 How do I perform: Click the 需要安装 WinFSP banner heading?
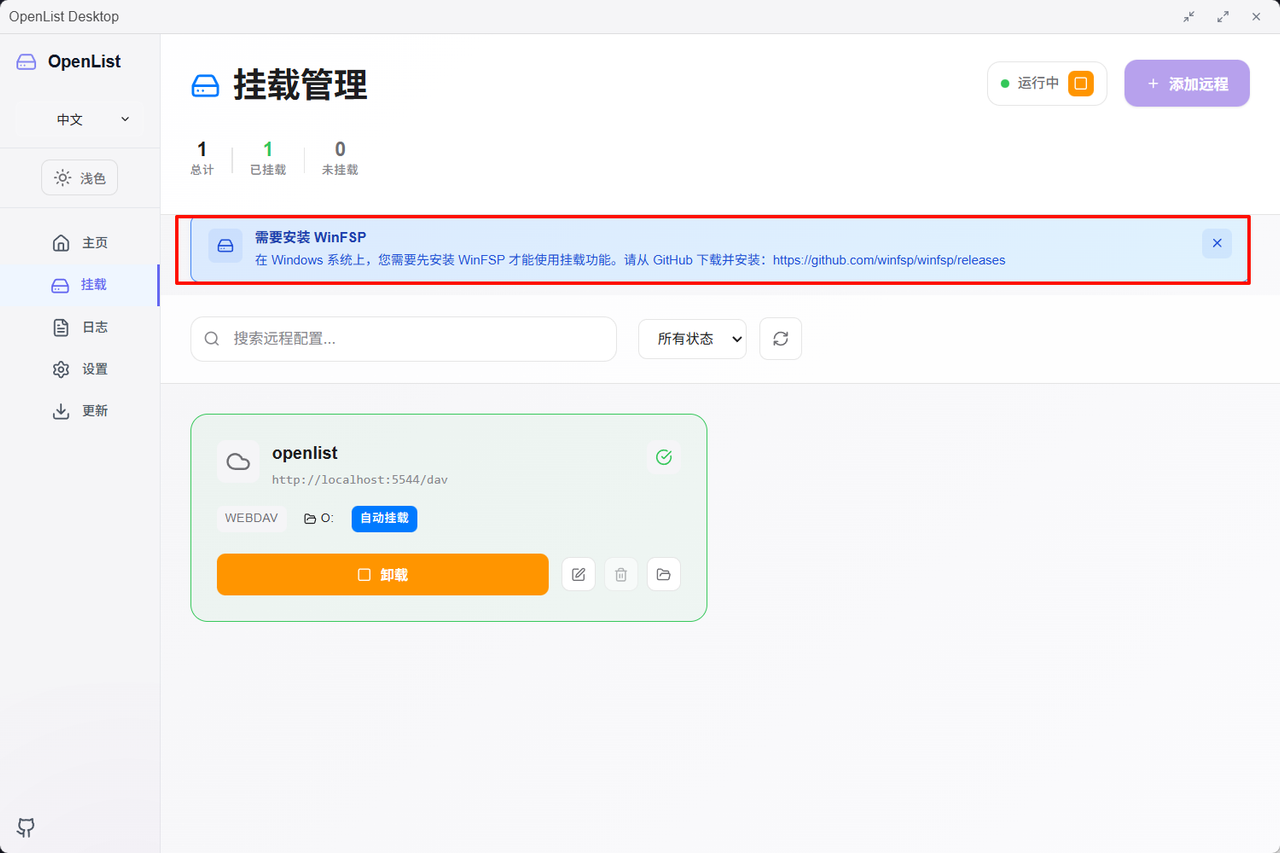[310, 237]
